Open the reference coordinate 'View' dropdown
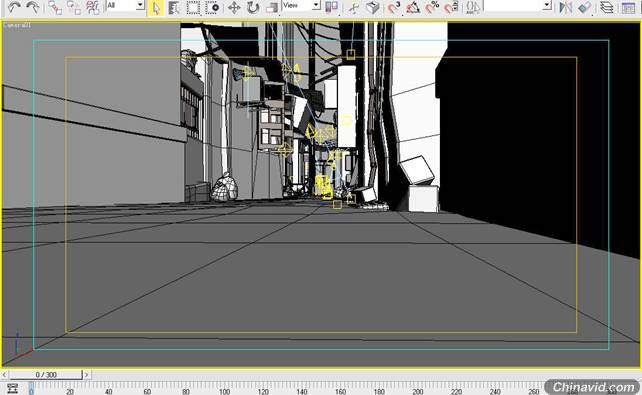Image resolution: width=642 pixels, height=395 pixels. [x=302, y=5]
